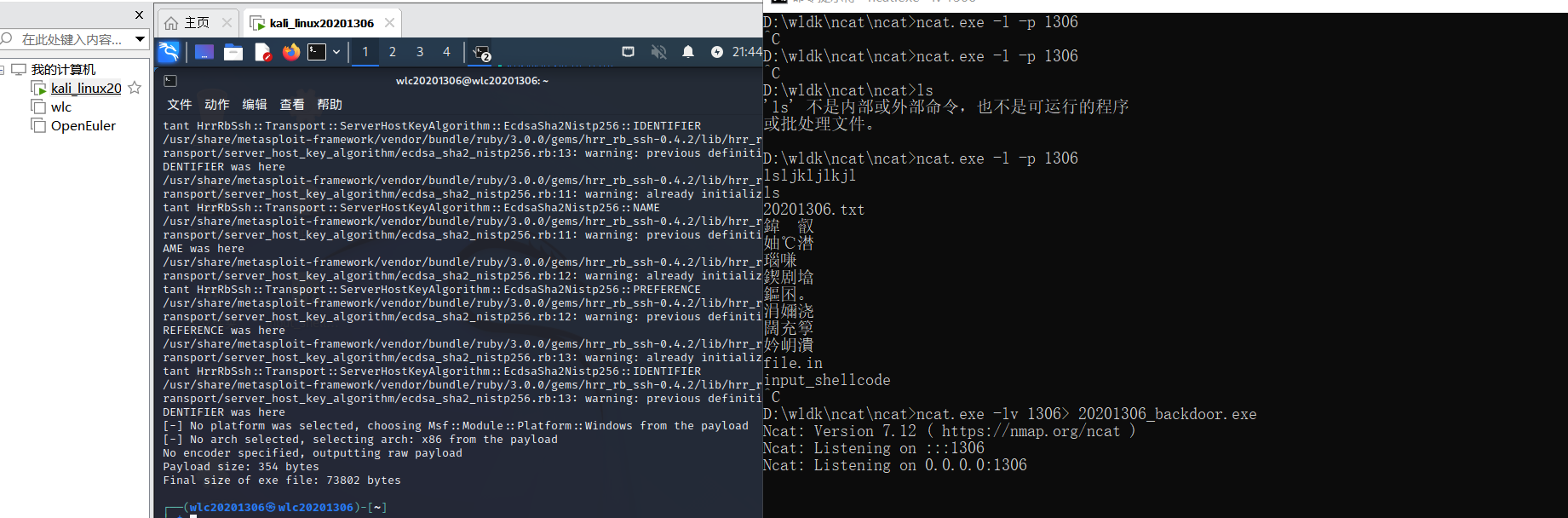Click the terminal window icon in title bar
This screenshot has width=1568, height=518.
(x=170, y=81)
